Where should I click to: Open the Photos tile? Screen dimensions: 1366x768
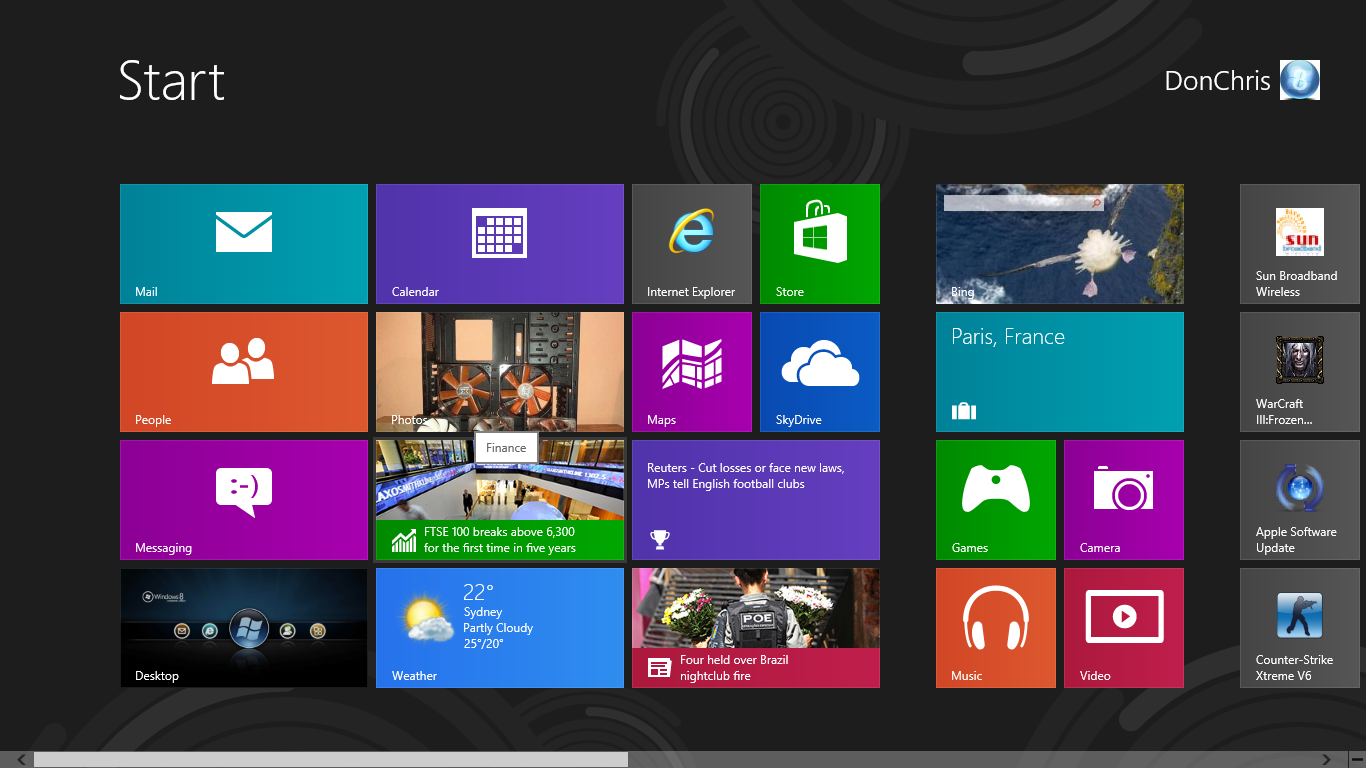tap(500, 372)
